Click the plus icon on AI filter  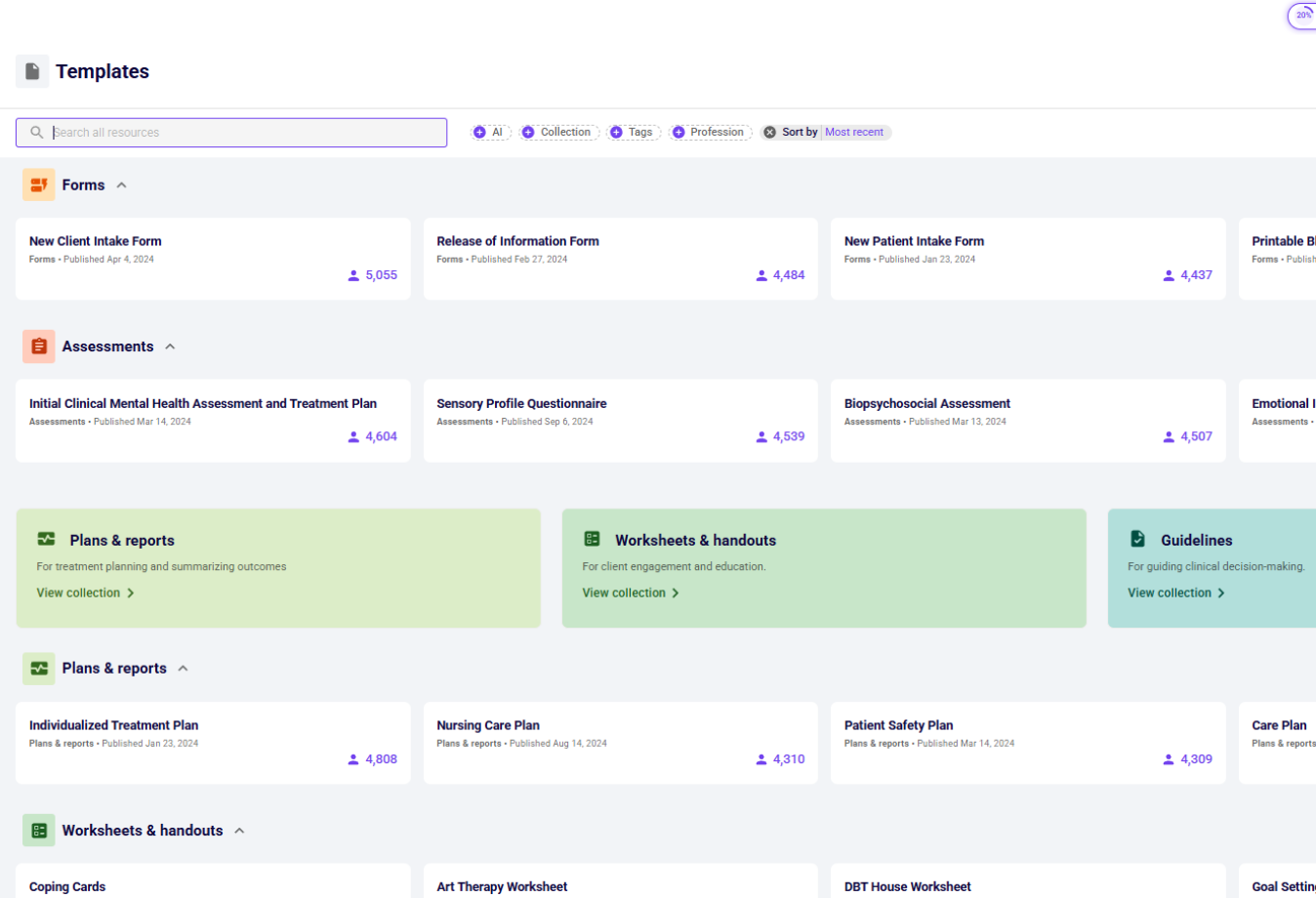click(479, 133)
